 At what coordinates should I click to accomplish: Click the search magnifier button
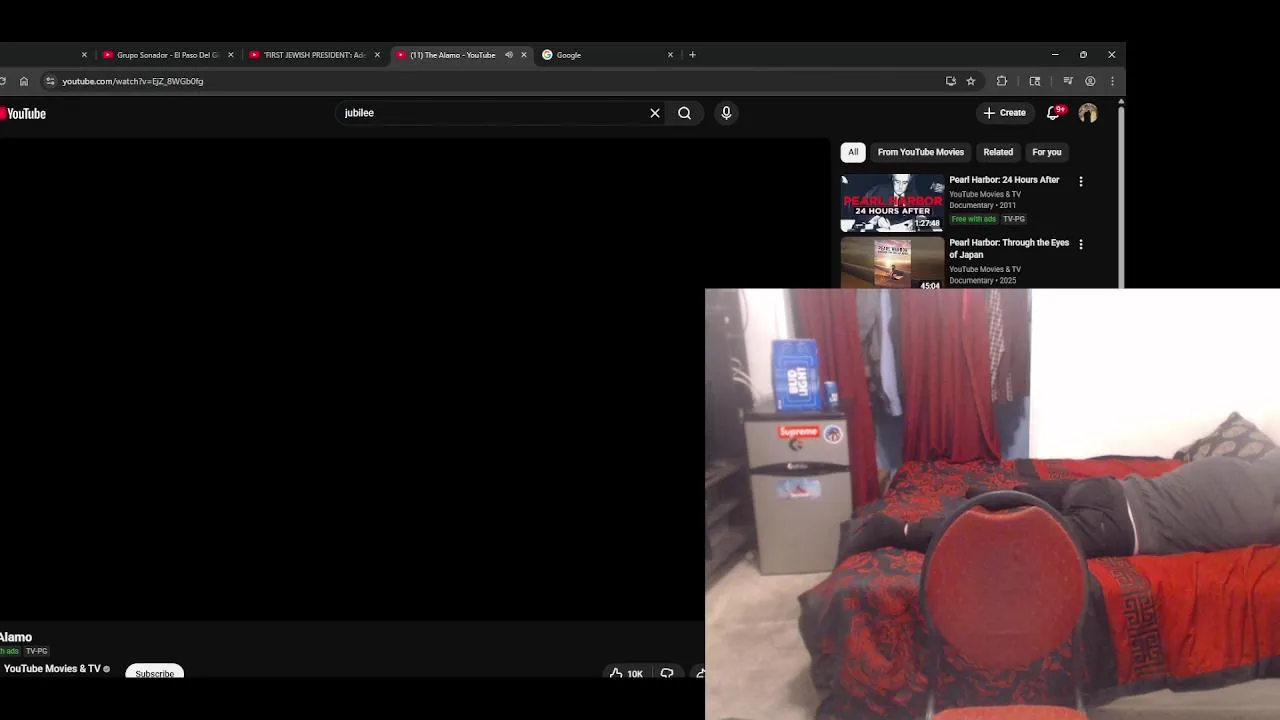(685, 113)
